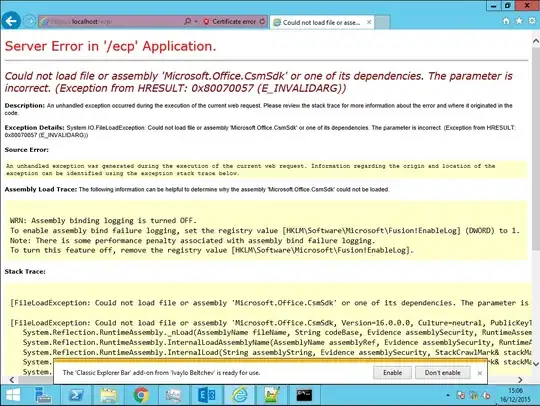Close the 'Could not load file' tab
Viewport: 540px width, 406px height.
369,22
